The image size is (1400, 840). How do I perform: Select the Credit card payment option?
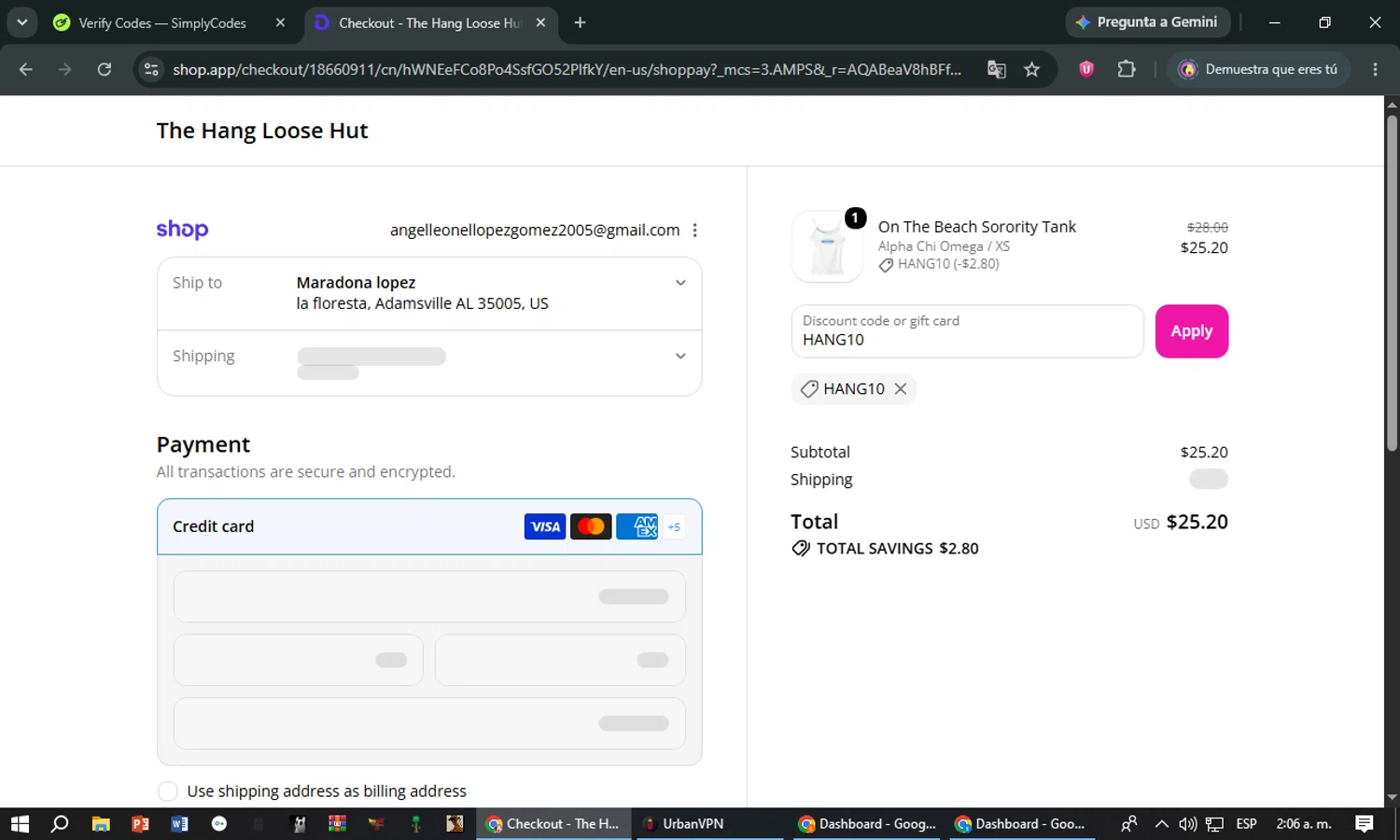429,526
